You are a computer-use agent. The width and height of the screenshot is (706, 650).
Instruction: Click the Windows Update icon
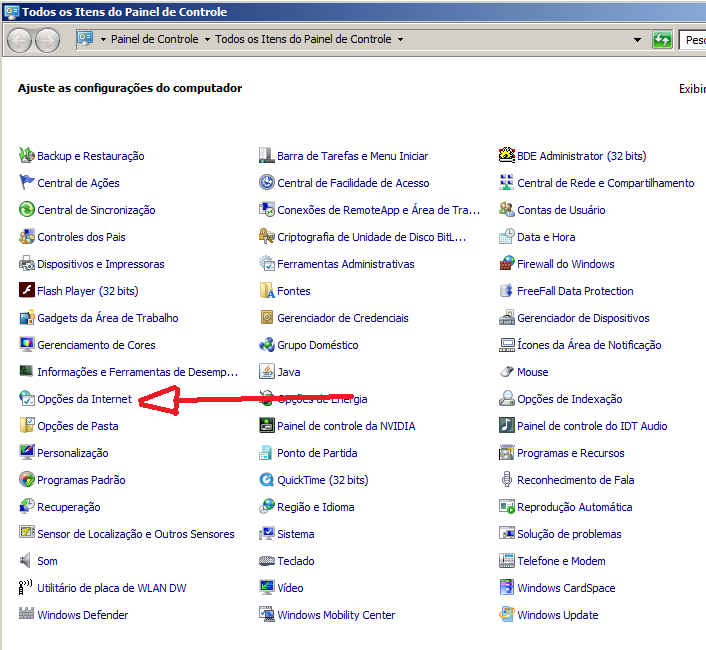point(507,614)
